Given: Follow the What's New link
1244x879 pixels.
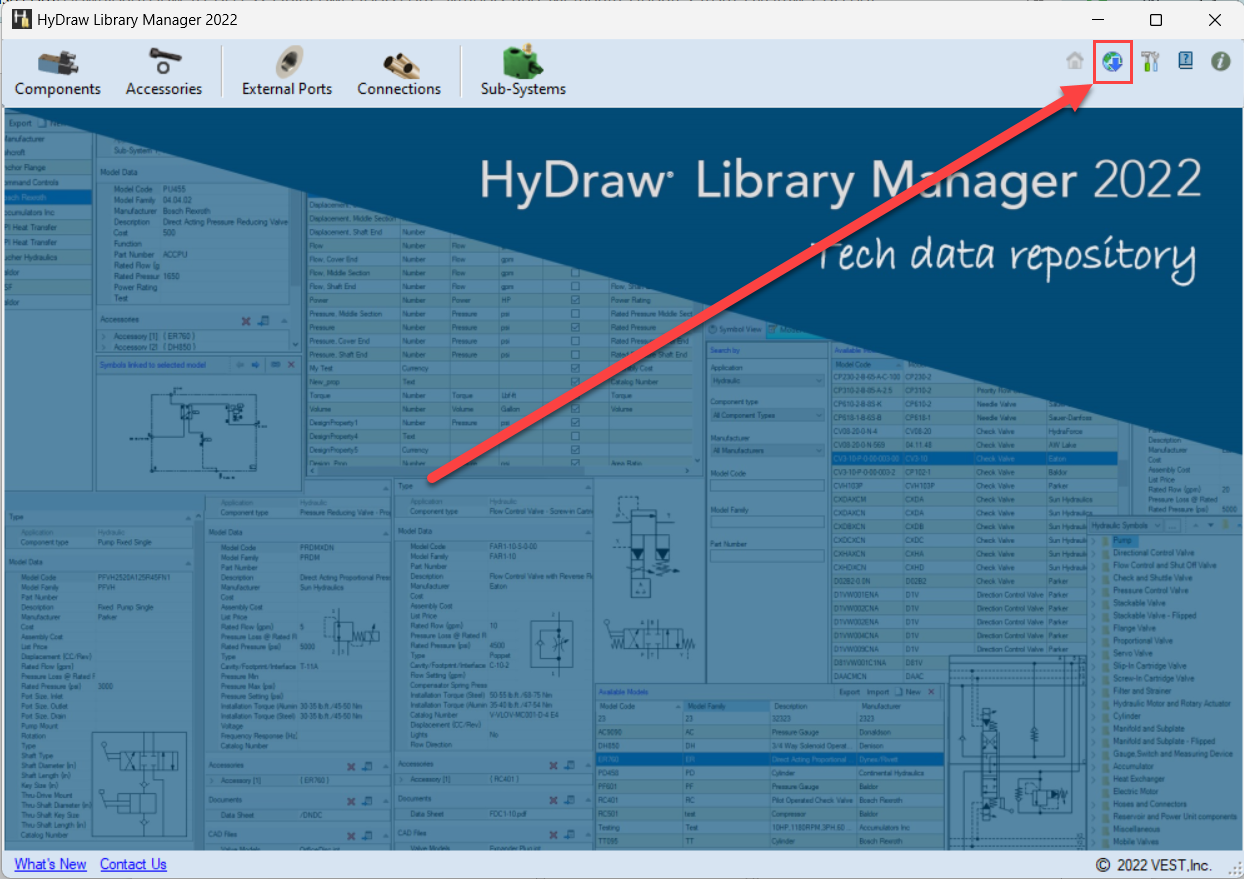Looking at the screenshot, I should coord(50,864).
